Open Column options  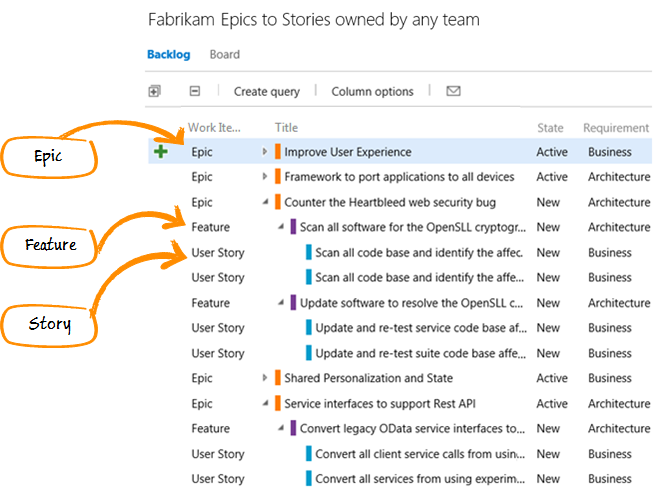(x=372, y=91)
